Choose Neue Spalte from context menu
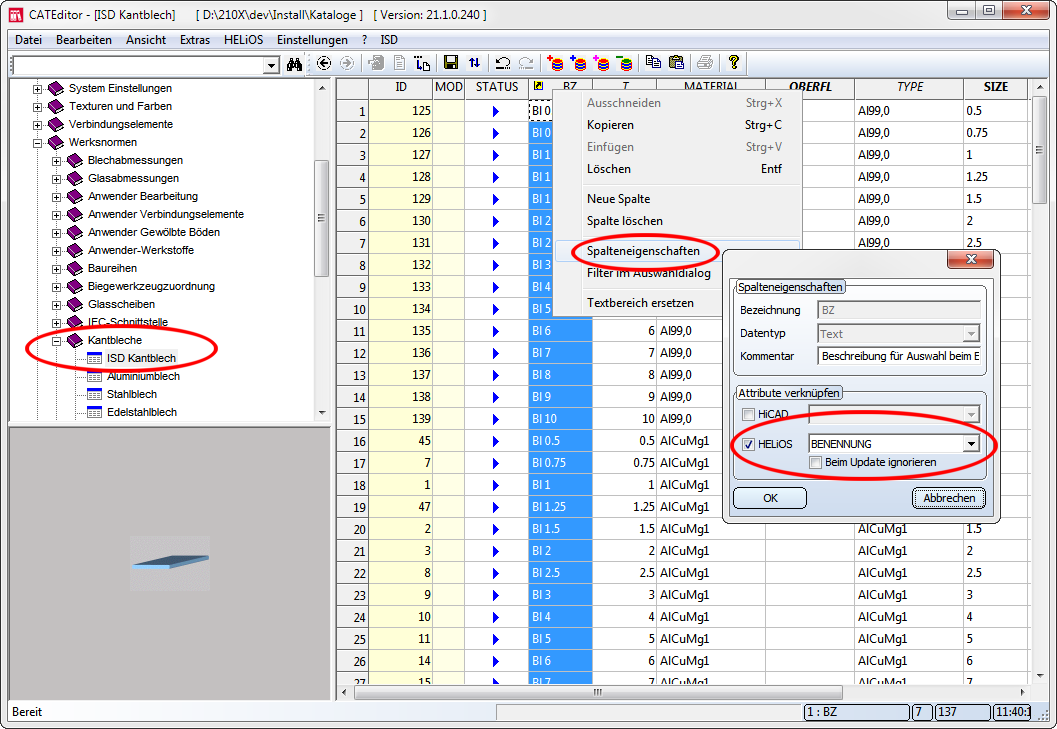This screenshot has height=729, width=1057. pos(677,199)
